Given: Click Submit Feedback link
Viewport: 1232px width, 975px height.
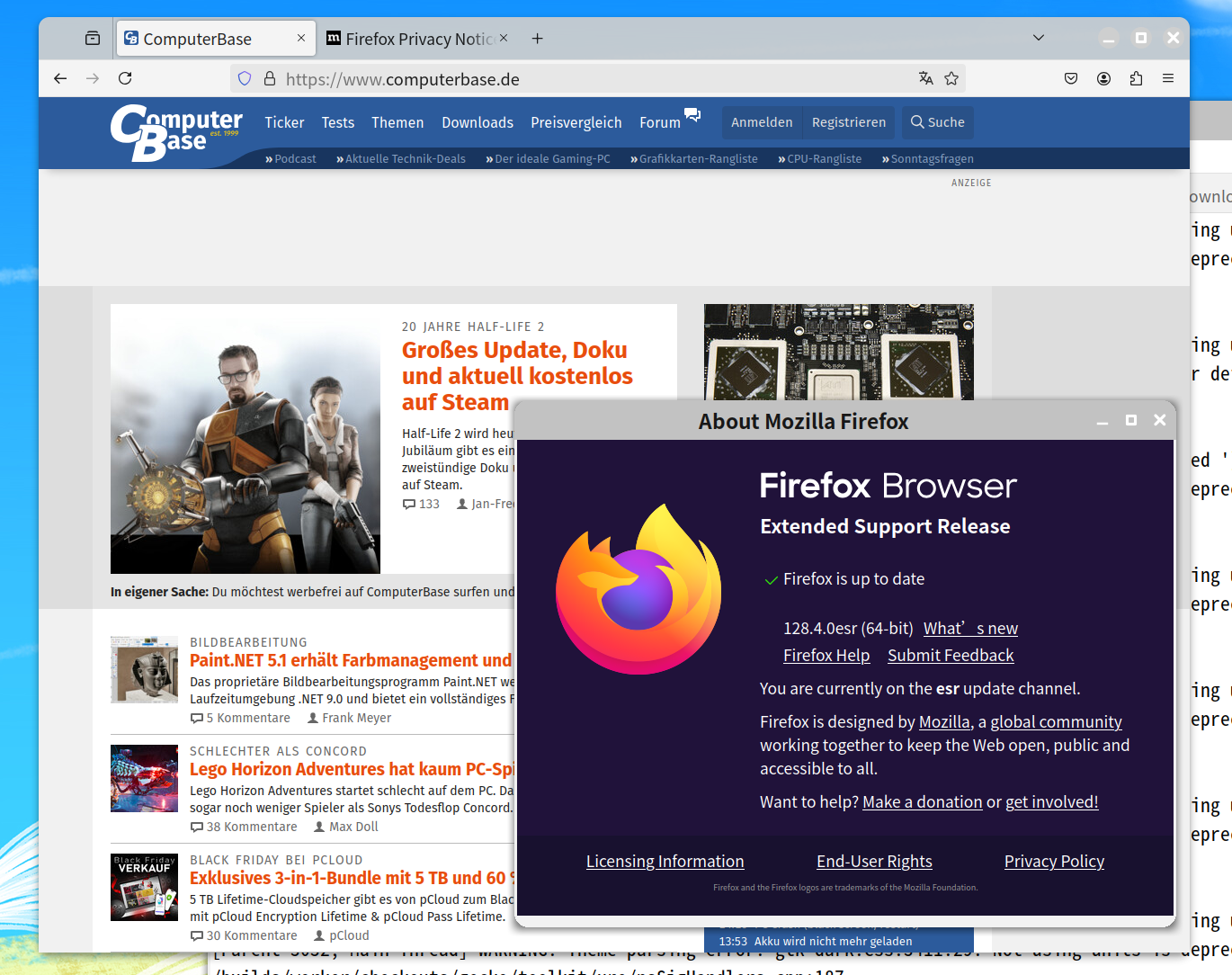Looking at the screenshot, I should pyautogui.click(x=951, y=655).
